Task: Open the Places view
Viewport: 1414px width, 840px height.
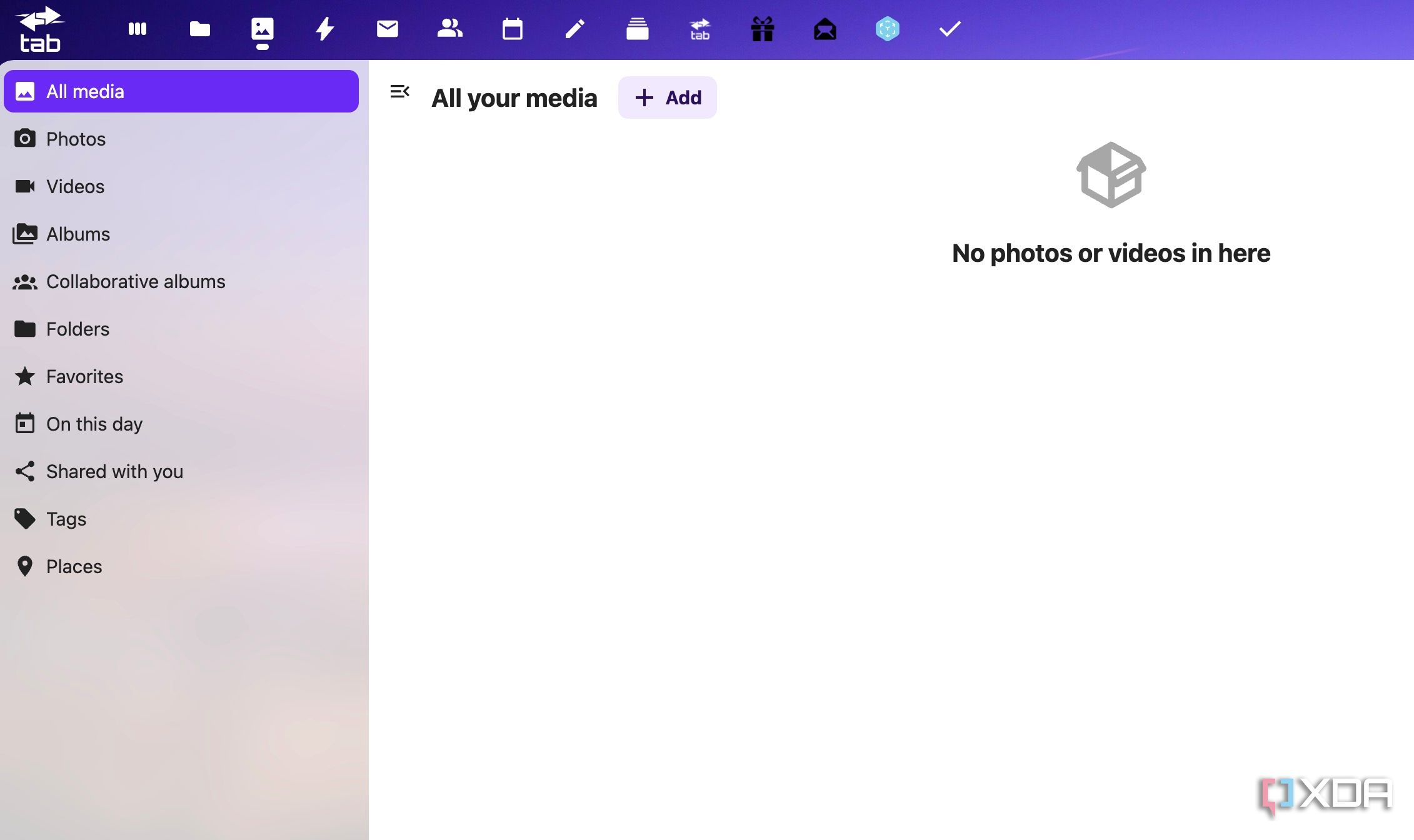Action: 74,566
